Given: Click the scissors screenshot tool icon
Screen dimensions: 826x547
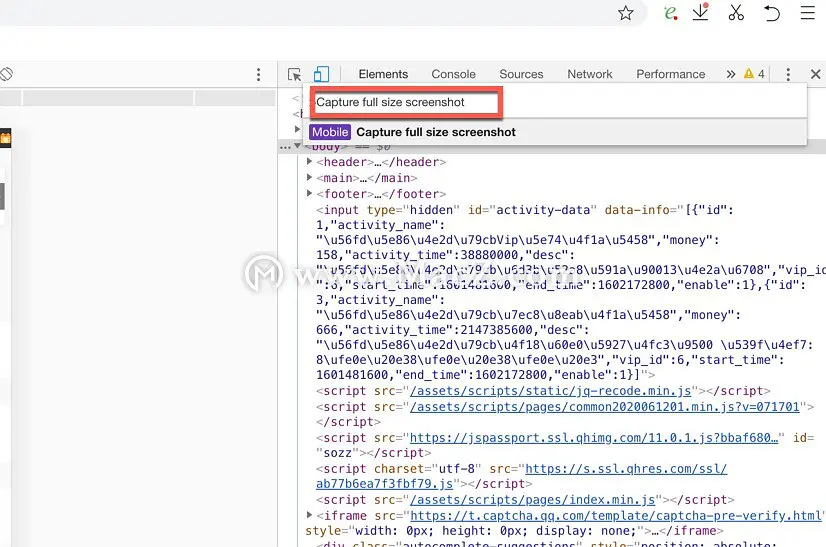Looking at the screenshot, I should coord(736,13).
